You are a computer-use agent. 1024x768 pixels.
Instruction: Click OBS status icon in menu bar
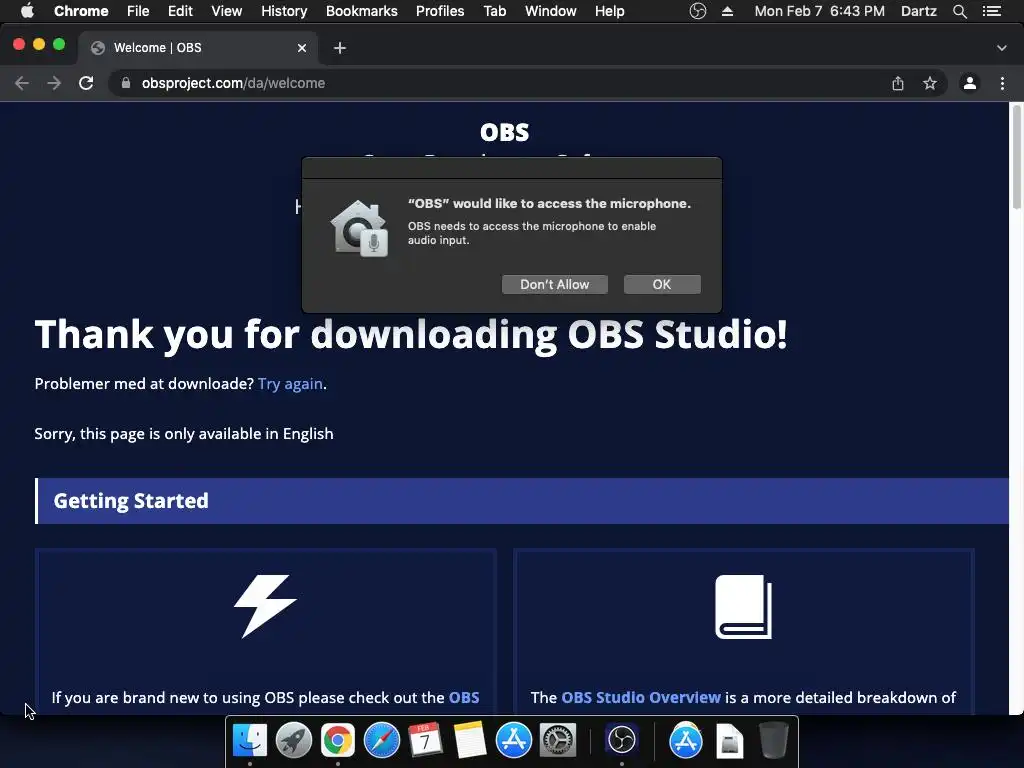point(697,11)
